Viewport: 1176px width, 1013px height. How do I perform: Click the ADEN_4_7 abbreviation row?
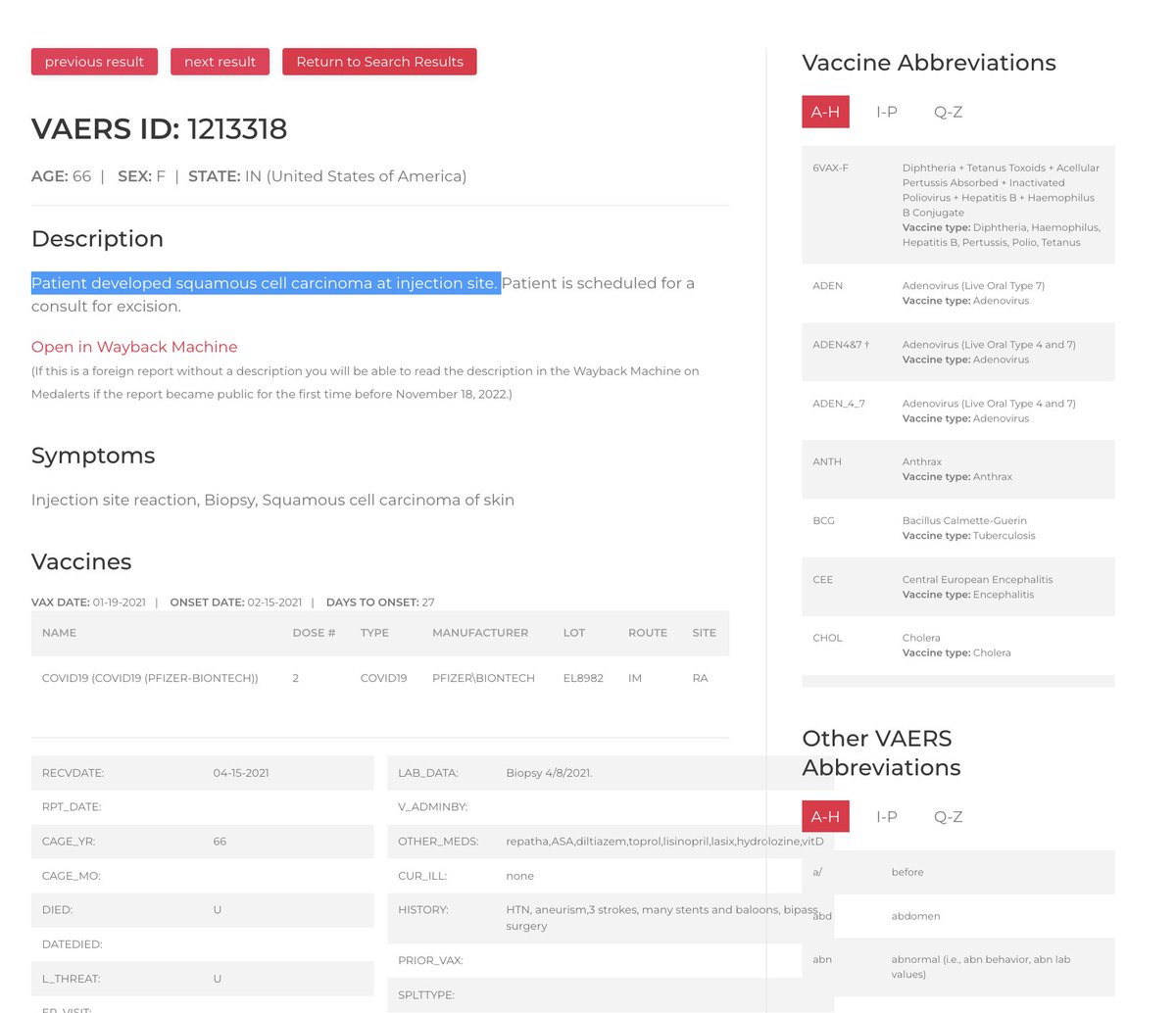(x=957, y=410)
